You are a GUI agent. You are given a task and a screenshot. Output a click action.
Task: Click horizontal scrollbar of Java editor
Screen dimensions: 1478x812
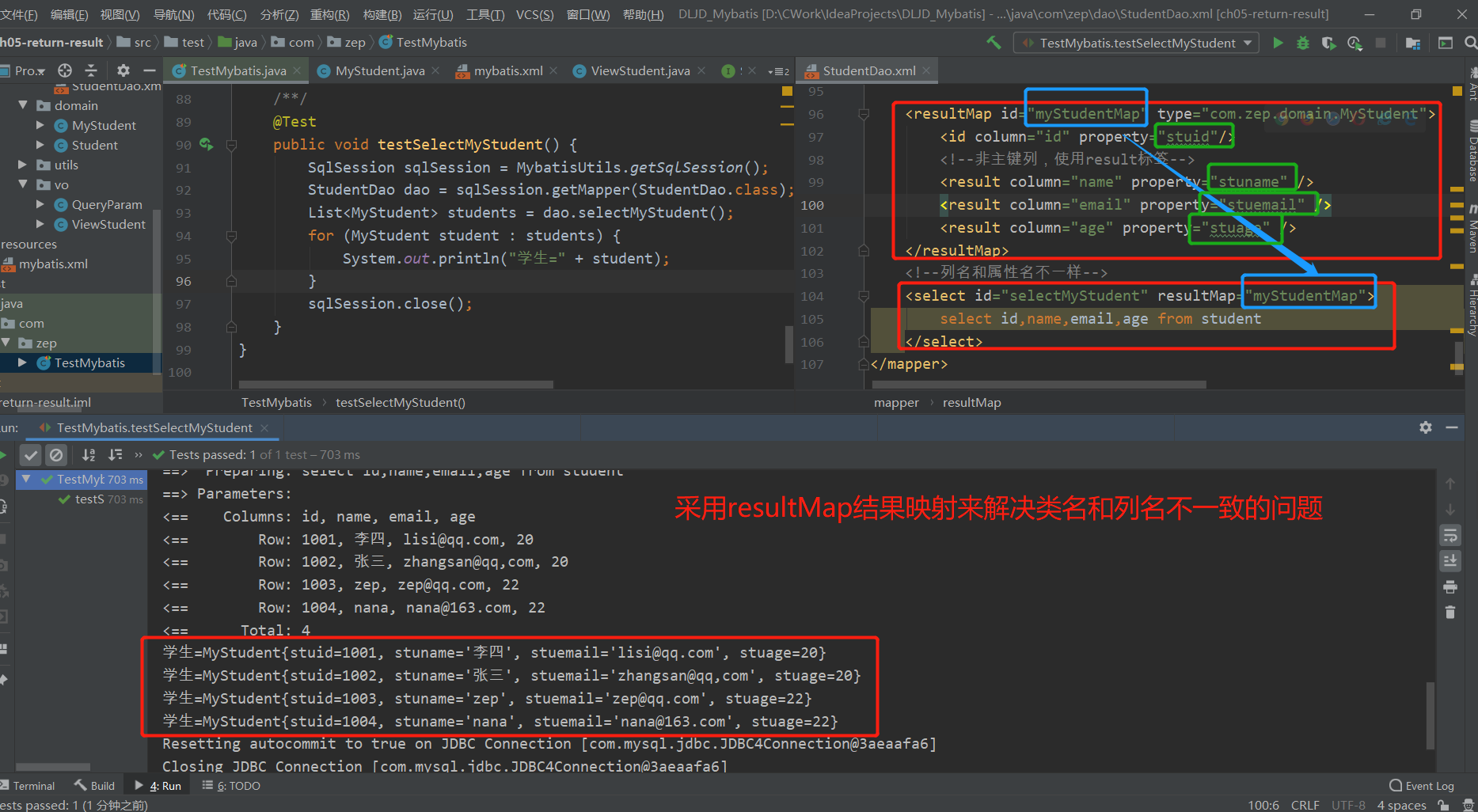[x=396, y=385]
